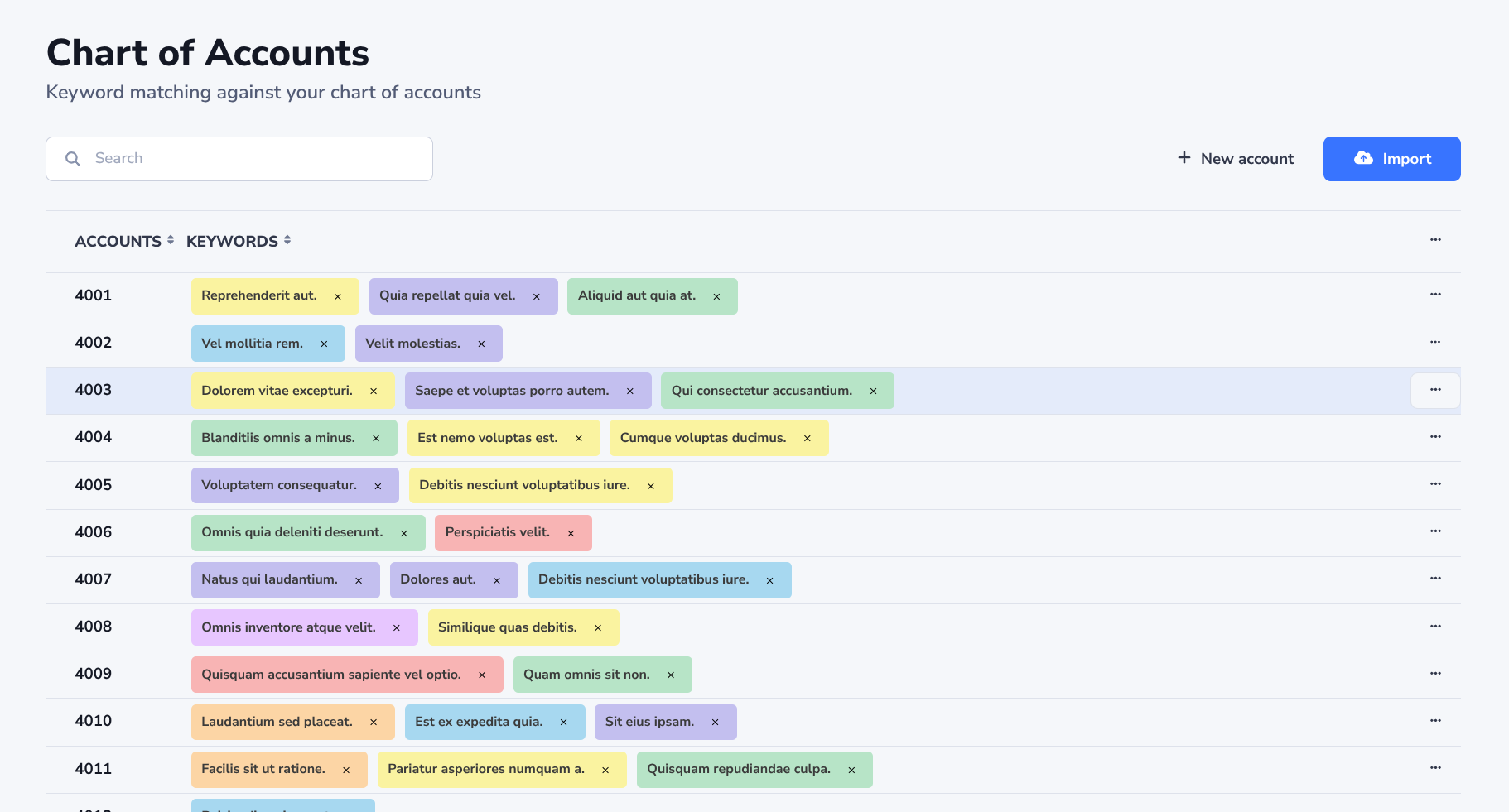Remove the 'Reprehenderit aut.' keyword tag
The width and height of the screenshot is (1509, 812).
[338, 296]
